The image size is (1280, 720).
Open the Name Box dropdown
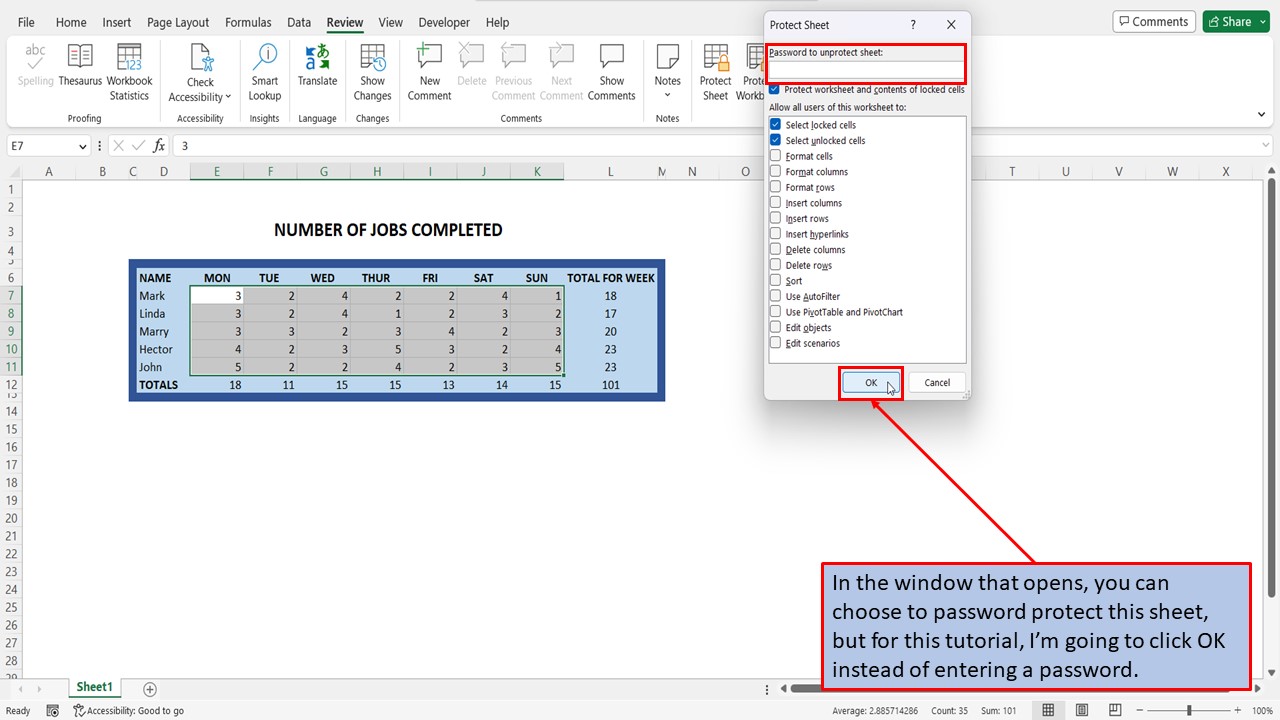click(x=85, y=145)
